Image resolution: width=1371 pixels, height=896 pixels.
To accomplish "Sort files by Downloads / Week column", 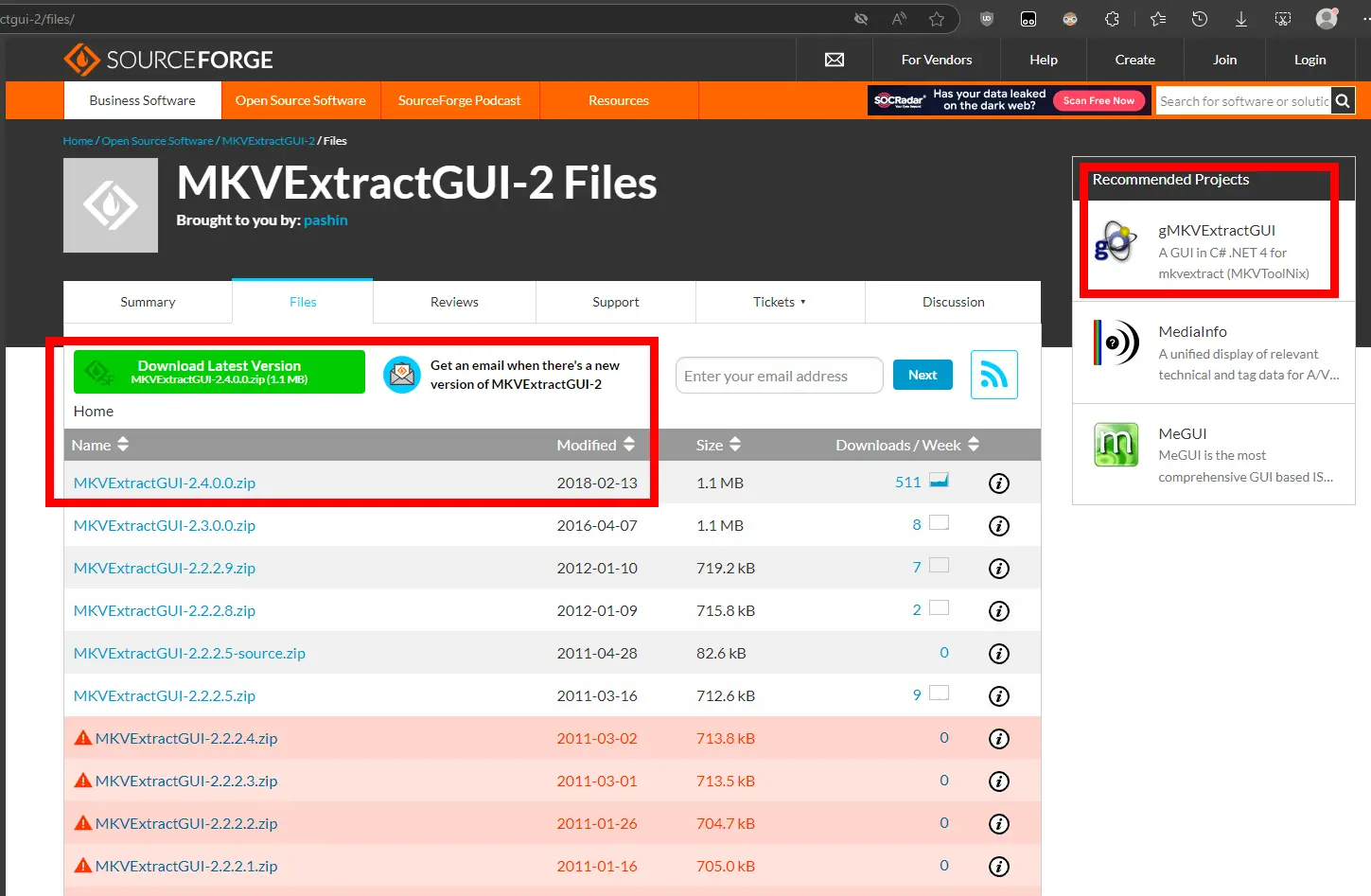I will click(907, 445).
